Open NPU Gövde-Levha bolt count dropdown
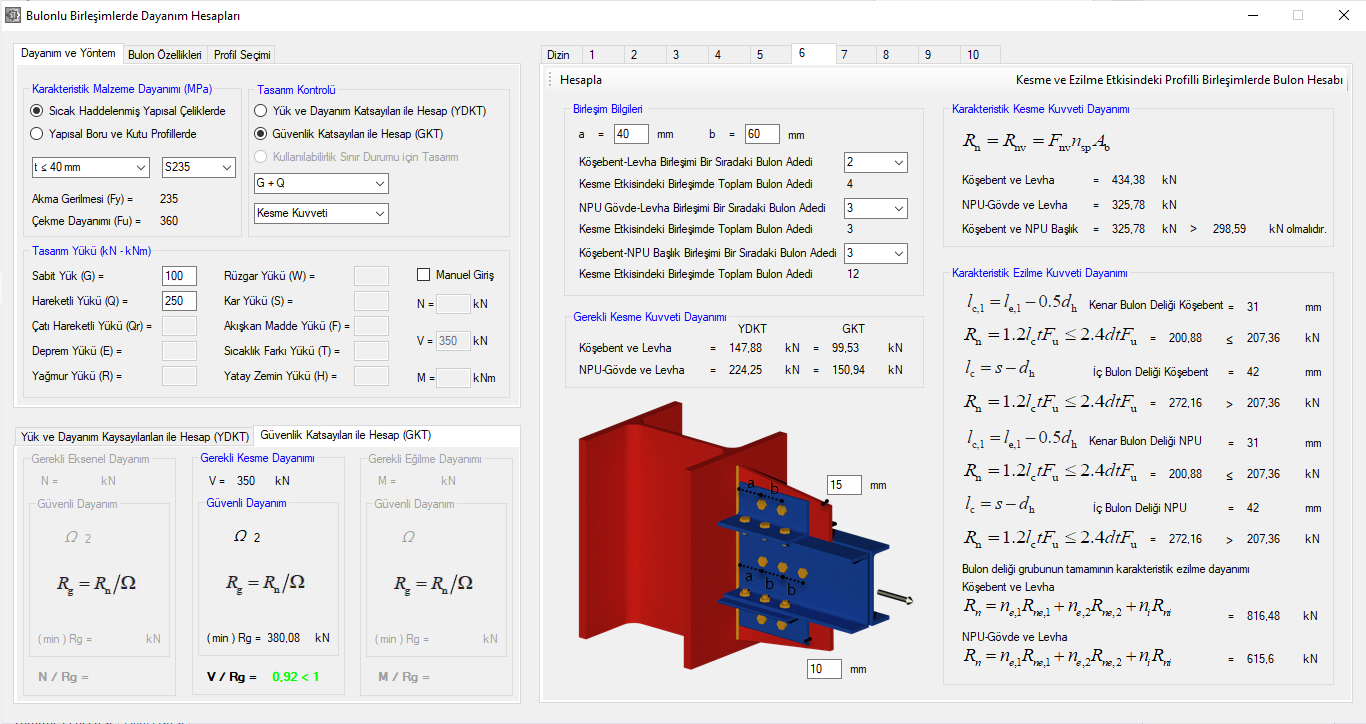 (875, 208)
